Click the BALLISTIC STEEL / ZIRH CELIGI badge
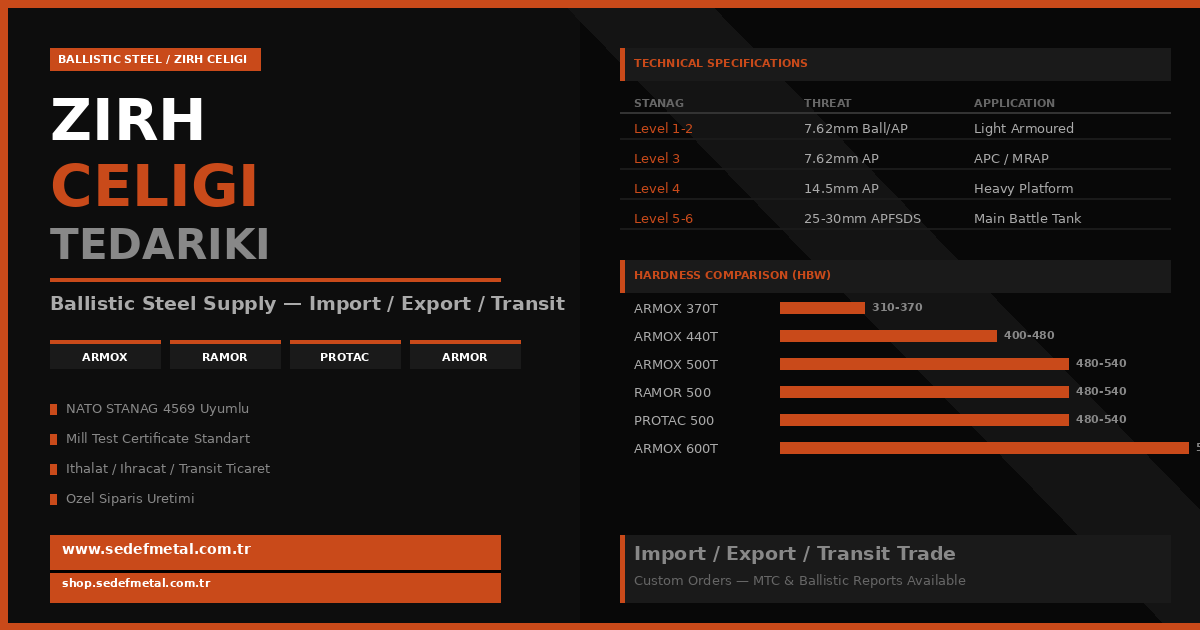 (155, 59)
